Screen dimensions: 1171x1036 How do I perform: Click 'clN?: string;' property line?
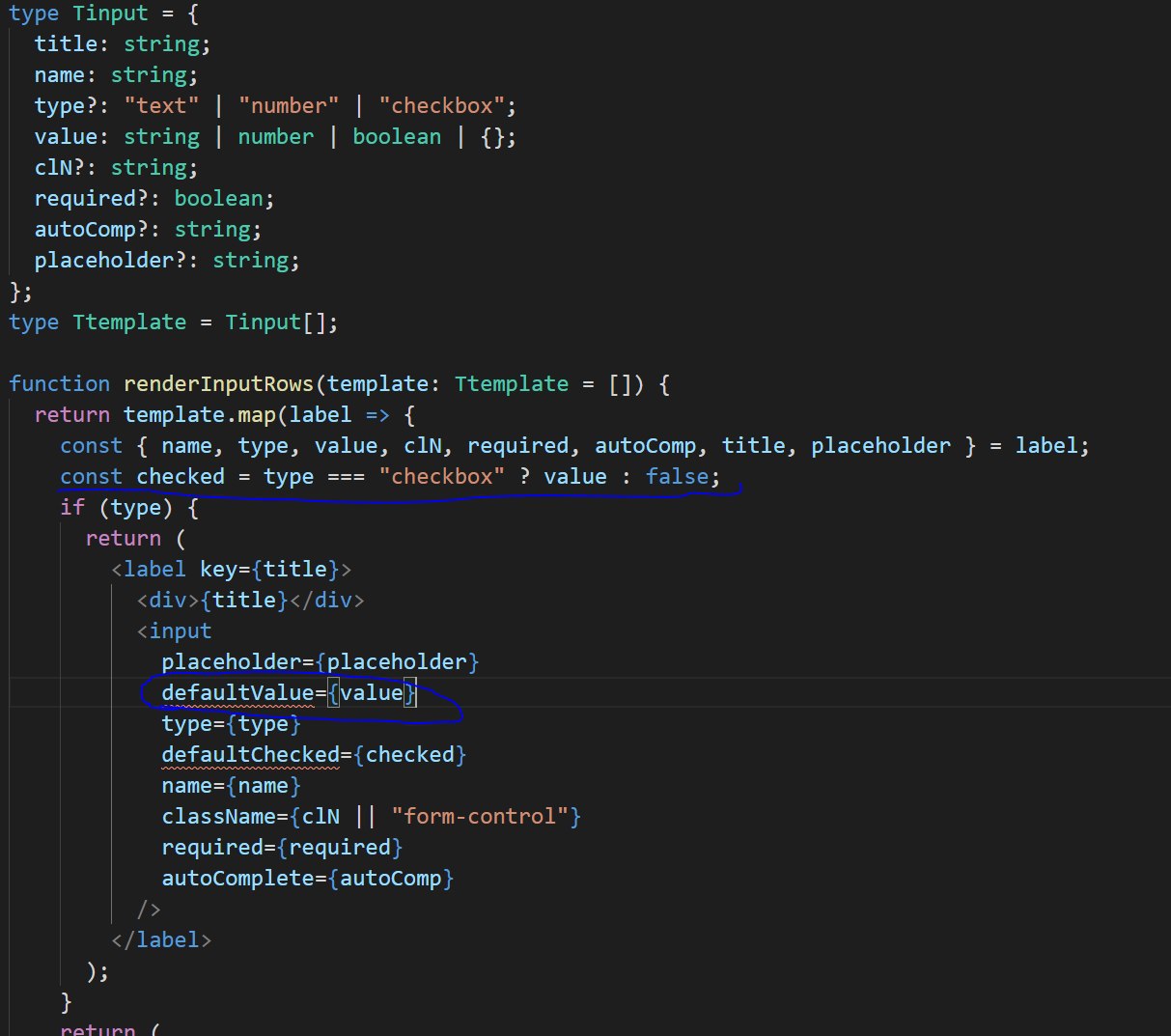click(x=116, y=168)
